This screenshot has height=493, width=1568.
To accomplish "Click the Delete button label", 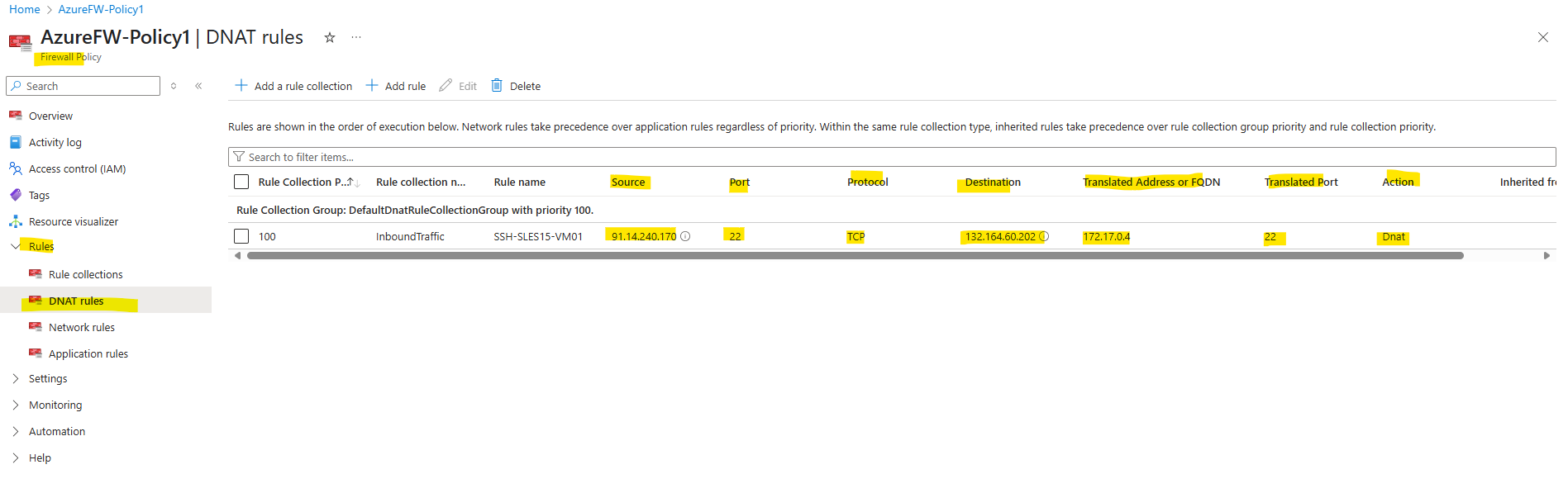I will click(x=525, y=86).
